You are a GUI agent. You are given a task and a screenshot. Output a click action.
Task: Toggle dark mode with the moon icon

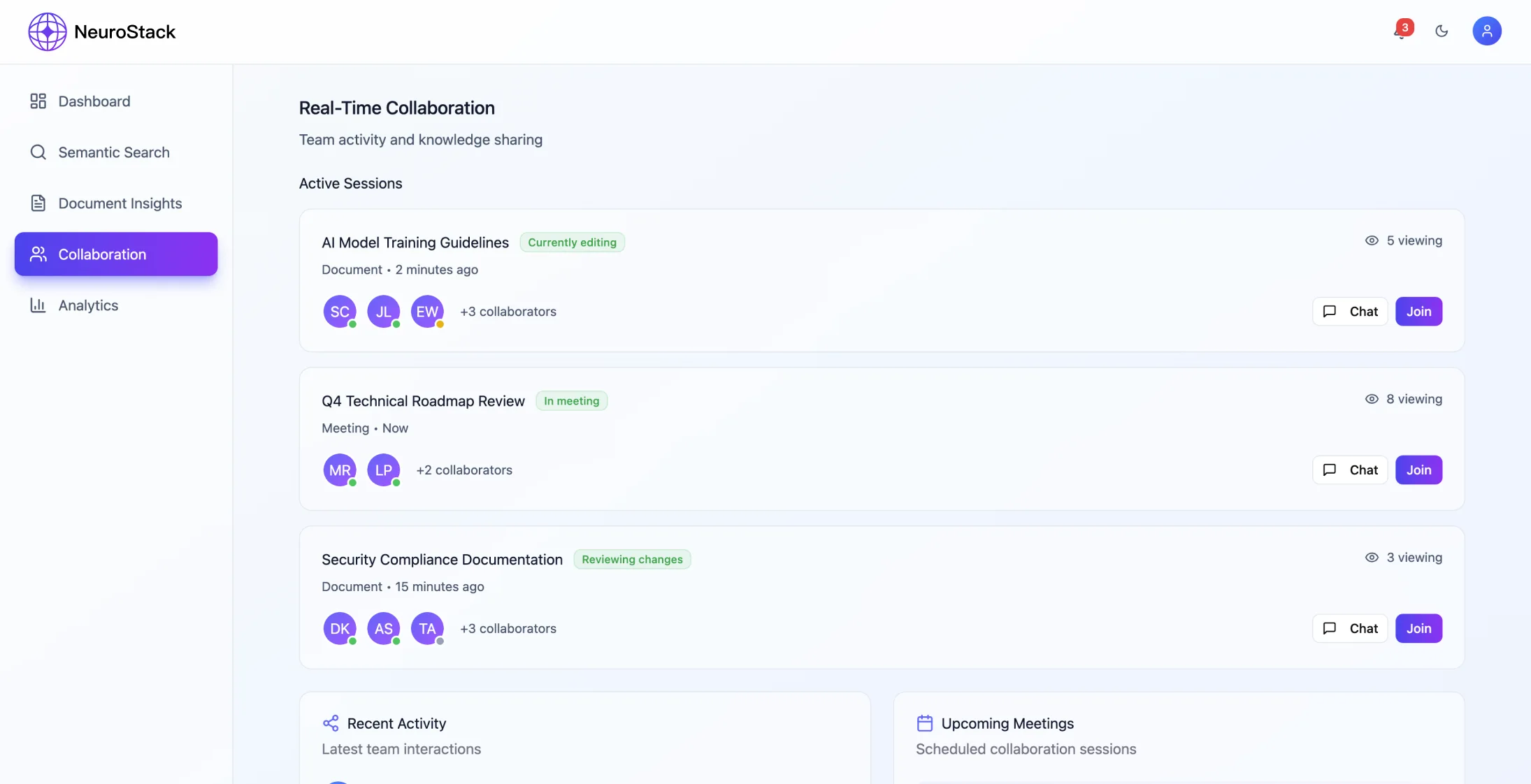[1442, 31]
